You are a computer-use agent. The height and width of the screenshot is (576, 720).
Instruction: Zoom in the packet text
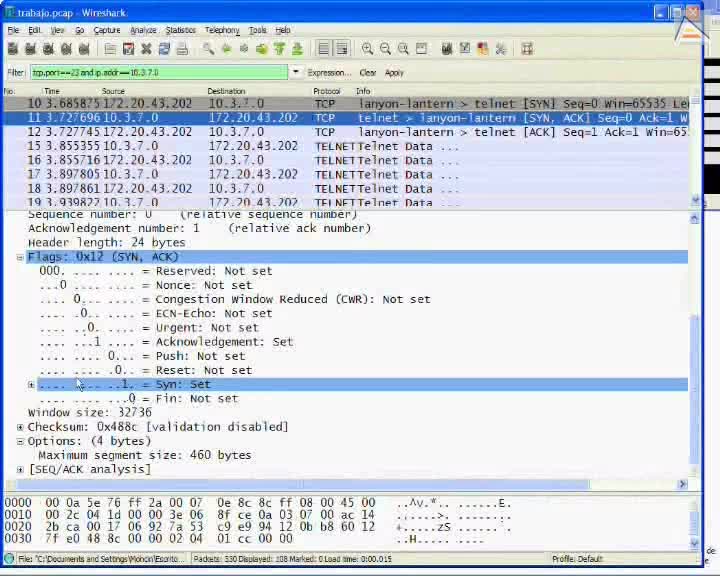tap(367, 49)
